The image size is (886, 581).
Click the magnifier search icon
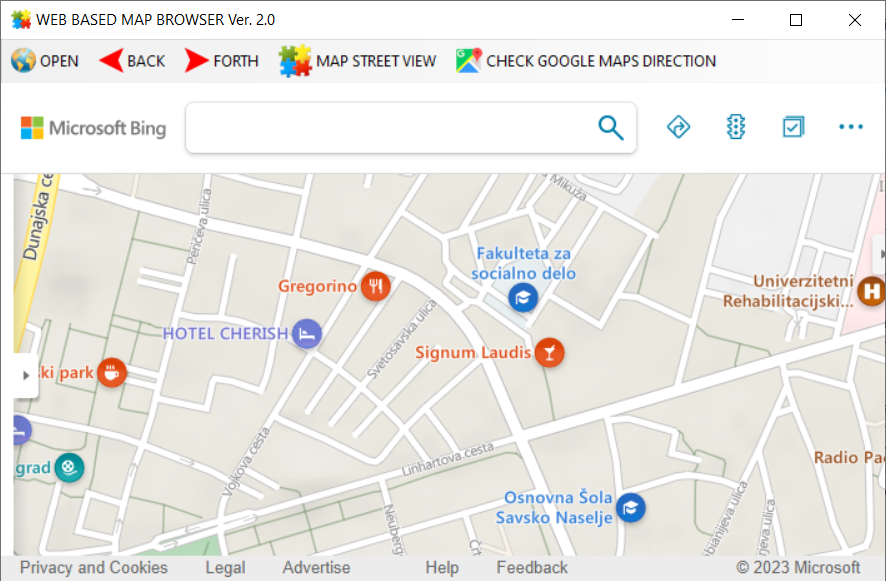tap(611, 128)
